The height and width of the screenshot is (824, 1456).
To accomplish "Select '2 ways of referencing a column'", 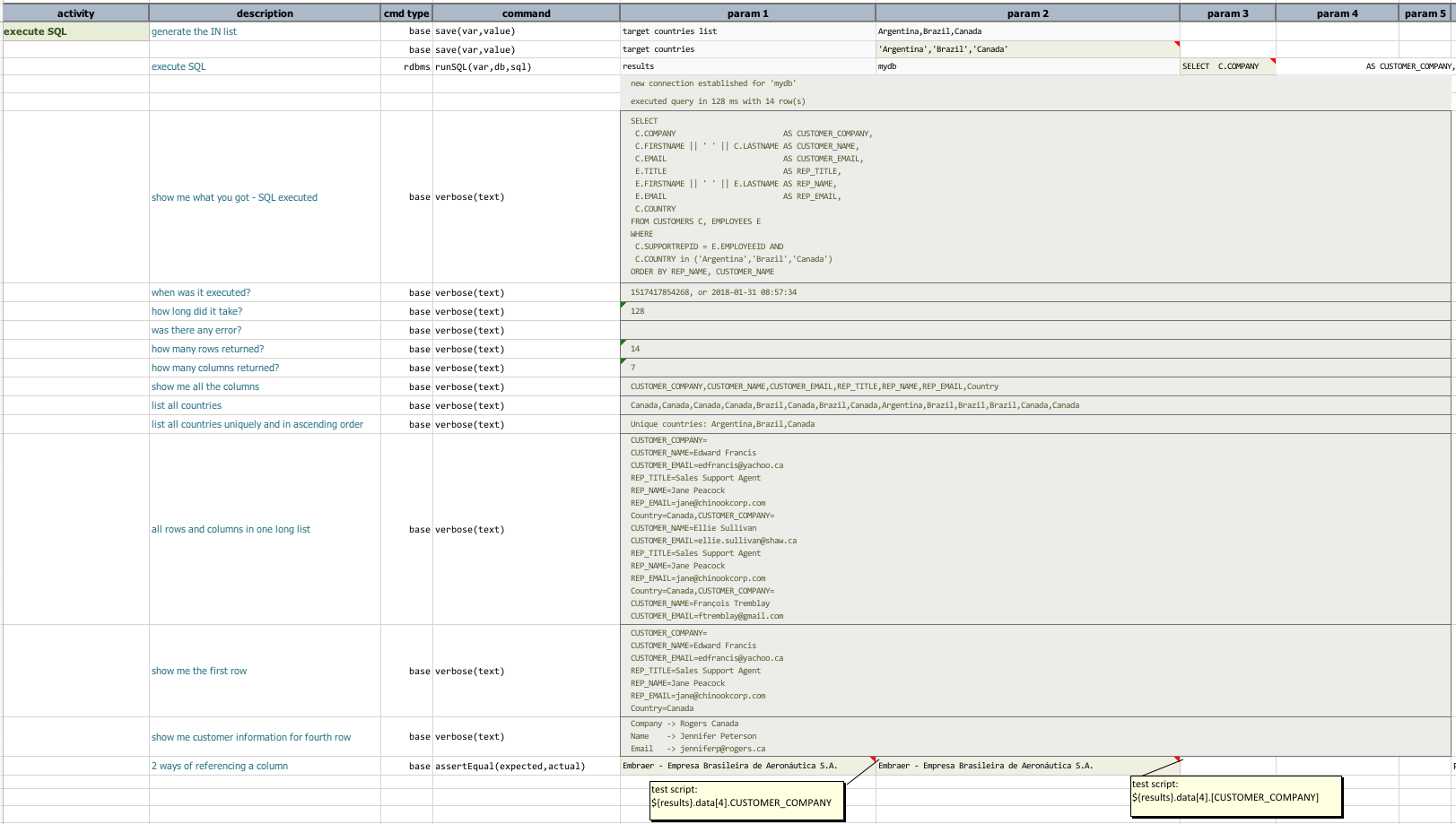I will [265, 766].
